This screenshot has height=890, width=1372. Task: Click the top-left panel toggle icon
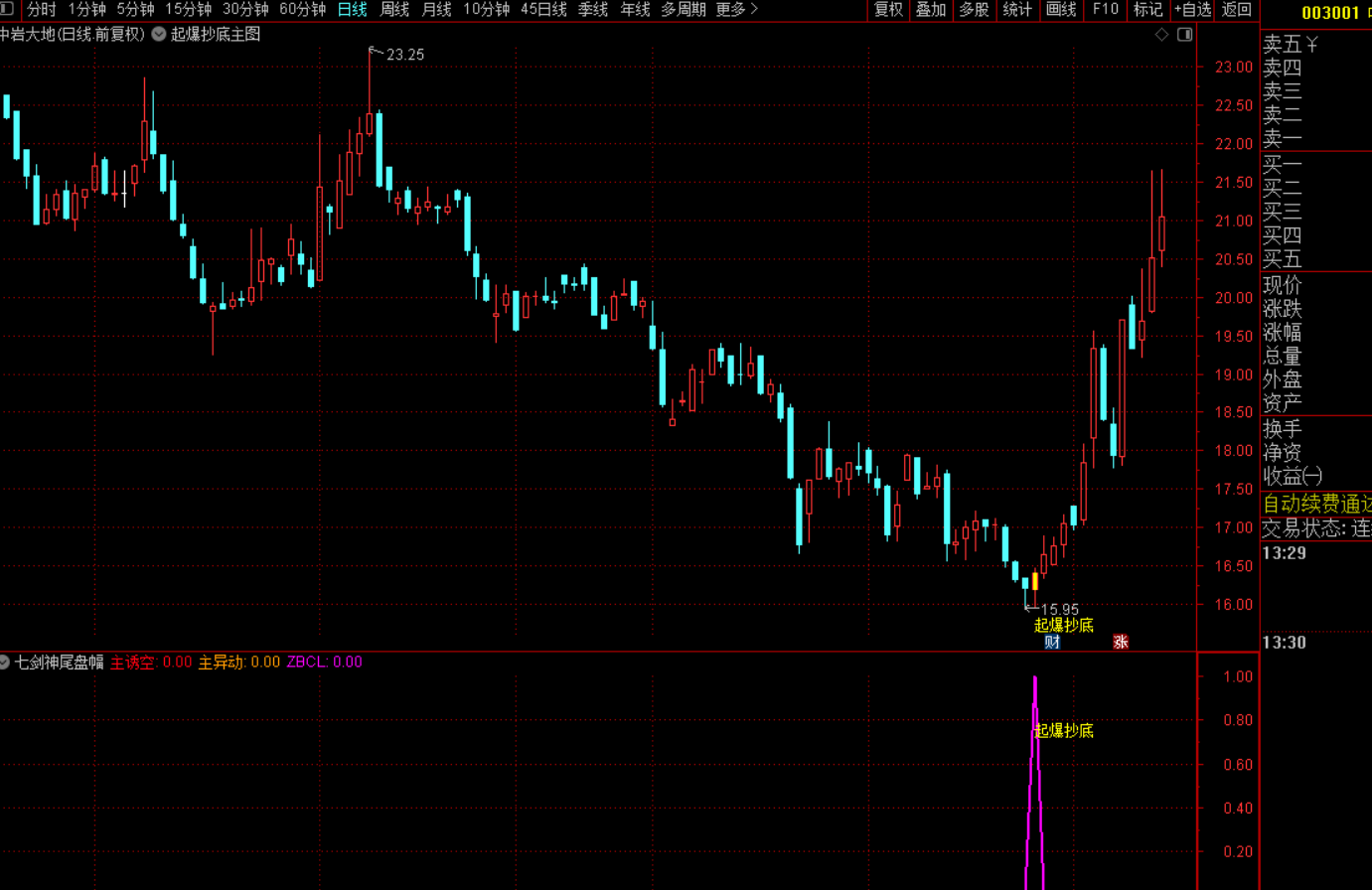coord(6,9)
